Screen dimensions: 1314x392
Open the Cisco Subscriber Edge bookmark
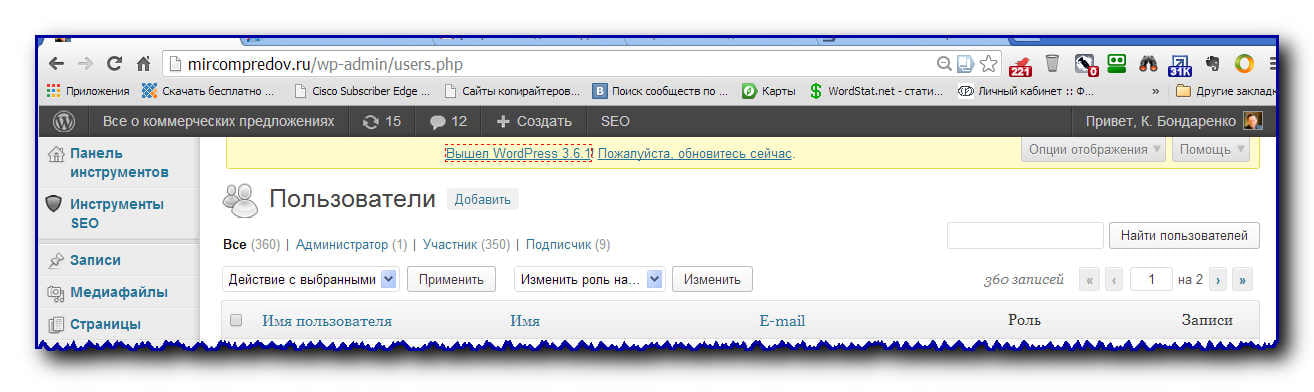click(x=362, y=91)
